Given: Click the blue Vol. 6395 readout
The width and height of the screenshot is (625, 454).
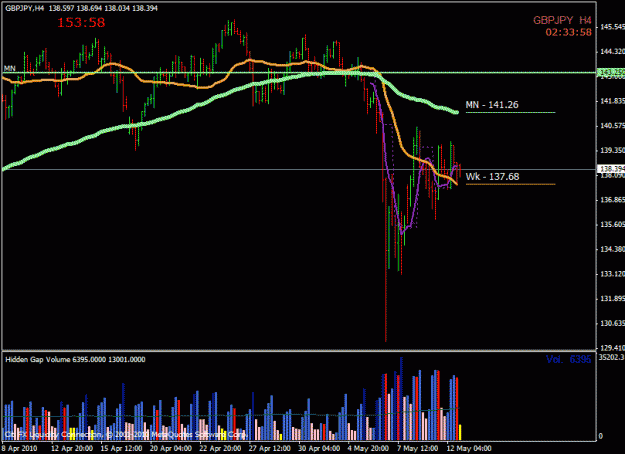Looking at the screenshot, I should [568, 360].
